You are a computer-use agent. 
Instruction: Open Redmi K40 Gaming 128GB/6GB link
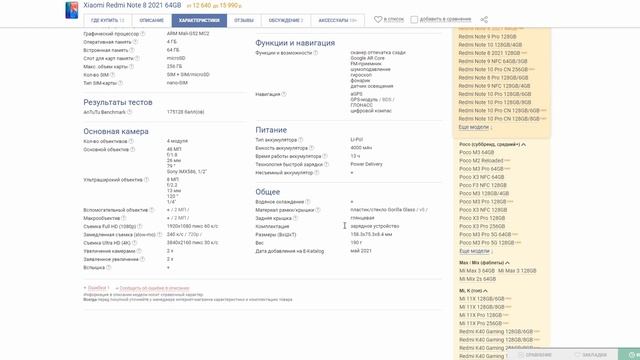(496, 331)
